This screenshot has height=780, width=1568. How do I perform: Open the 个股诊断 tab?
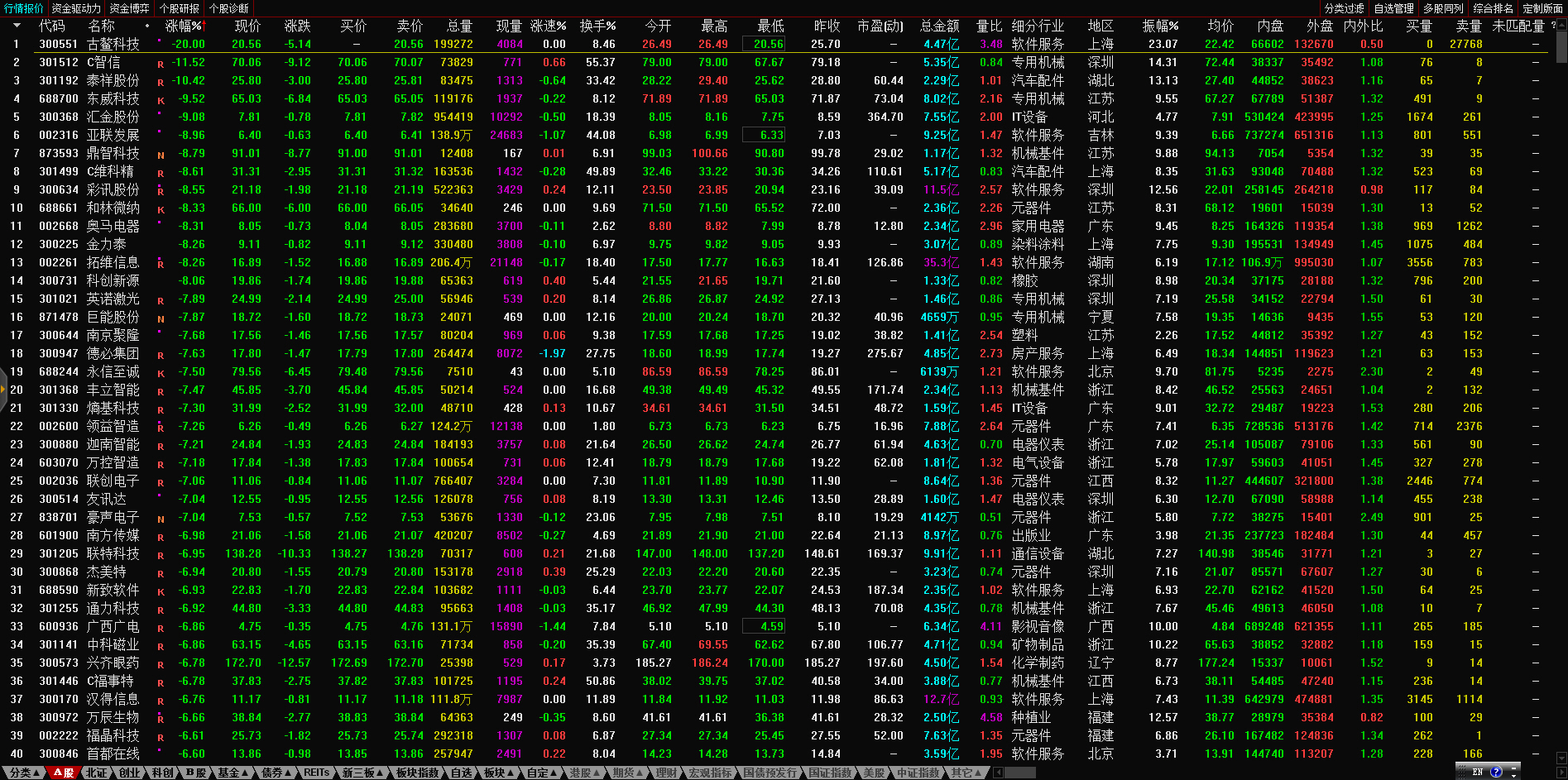[229, 8]
